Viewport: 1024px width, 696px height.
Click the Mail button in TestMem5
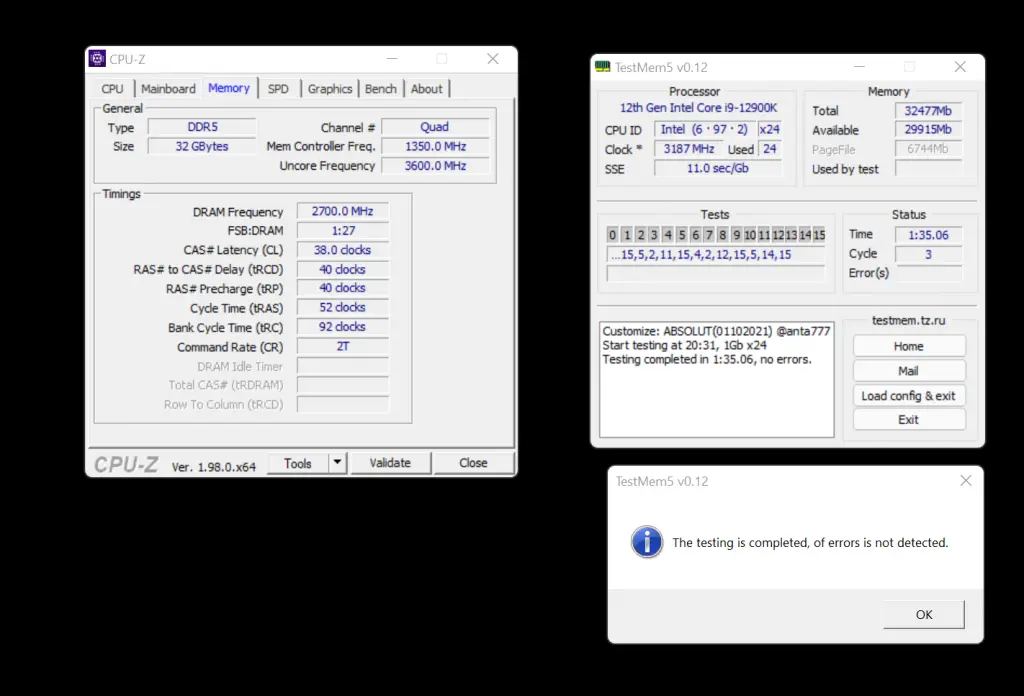coord(908,371)
